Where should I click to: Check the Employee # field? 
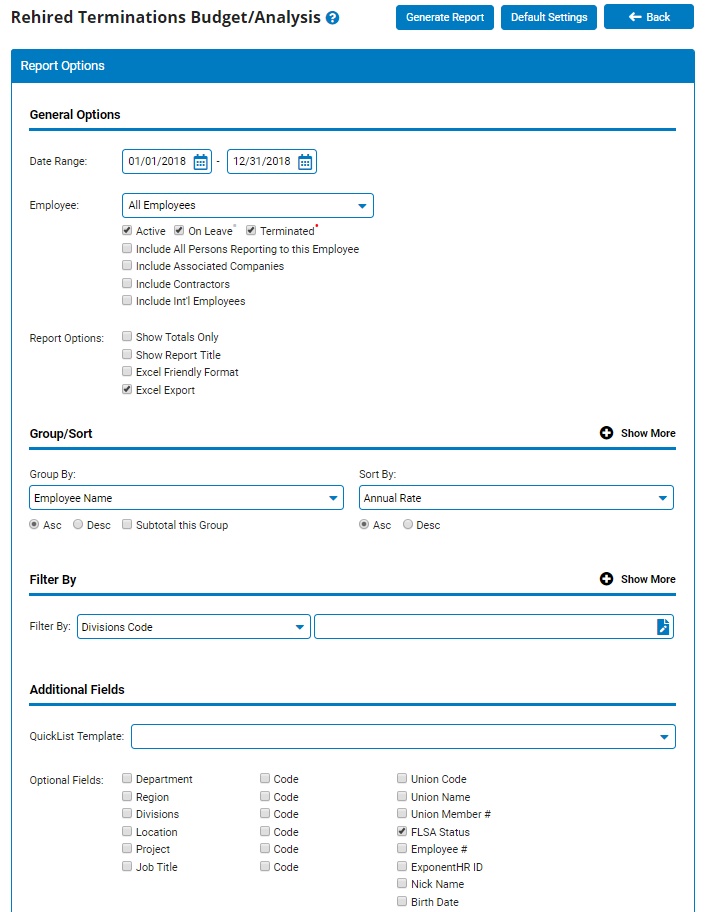click(402, 849)
